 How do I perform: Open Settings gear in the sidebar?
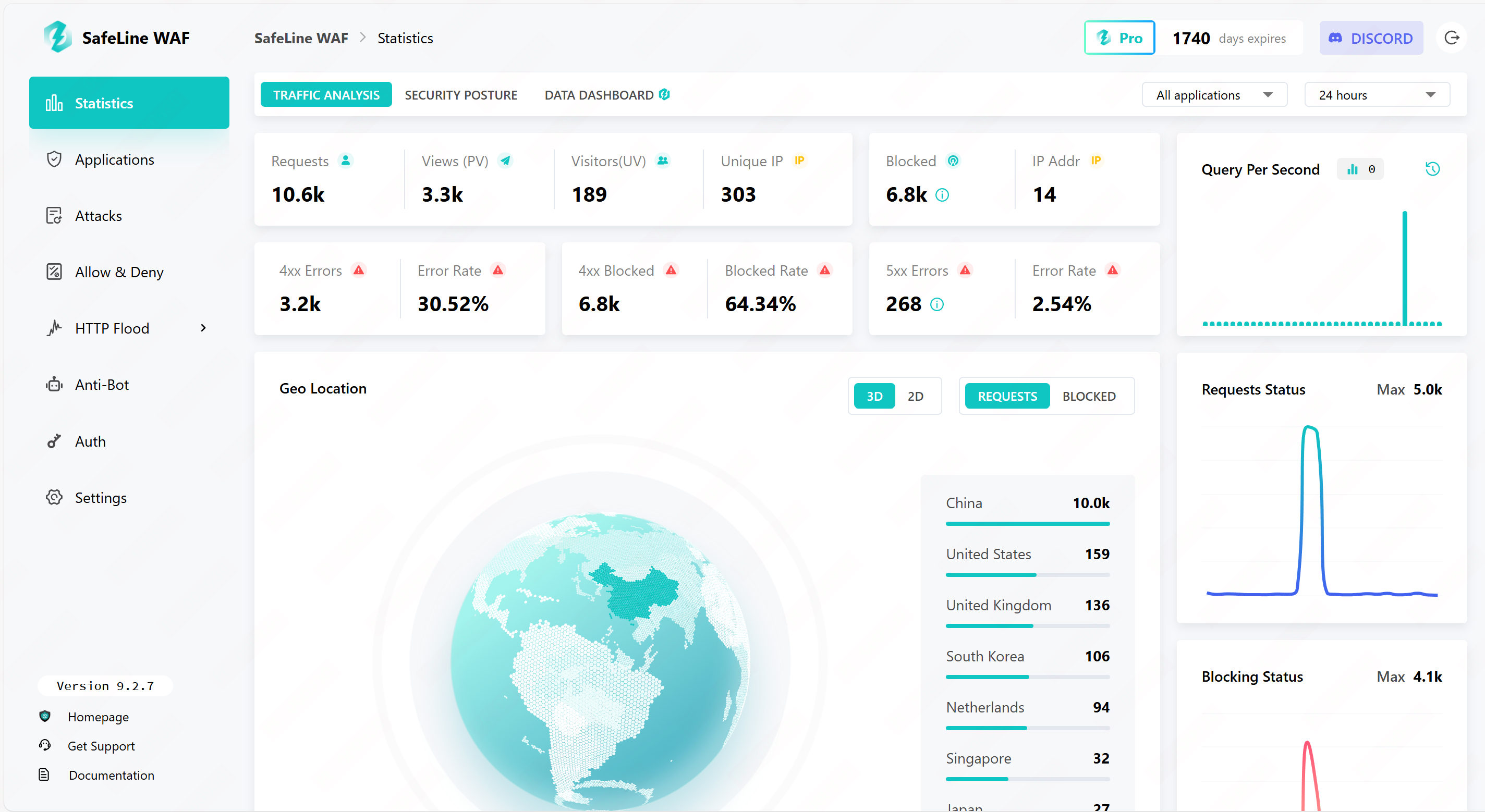click(54, 497)
